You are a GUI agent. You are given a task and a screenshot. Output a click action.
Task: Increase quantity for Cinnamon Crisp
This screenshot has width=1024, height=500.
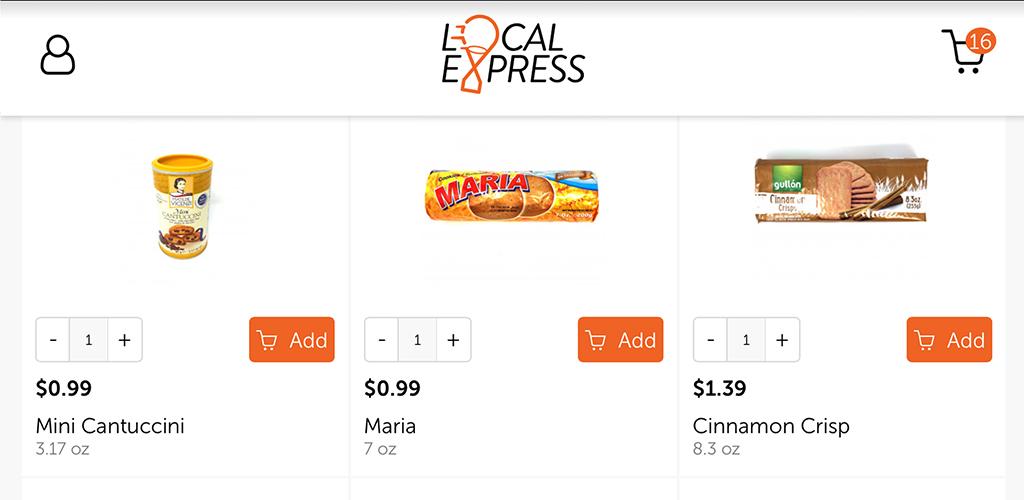point(782,339)
